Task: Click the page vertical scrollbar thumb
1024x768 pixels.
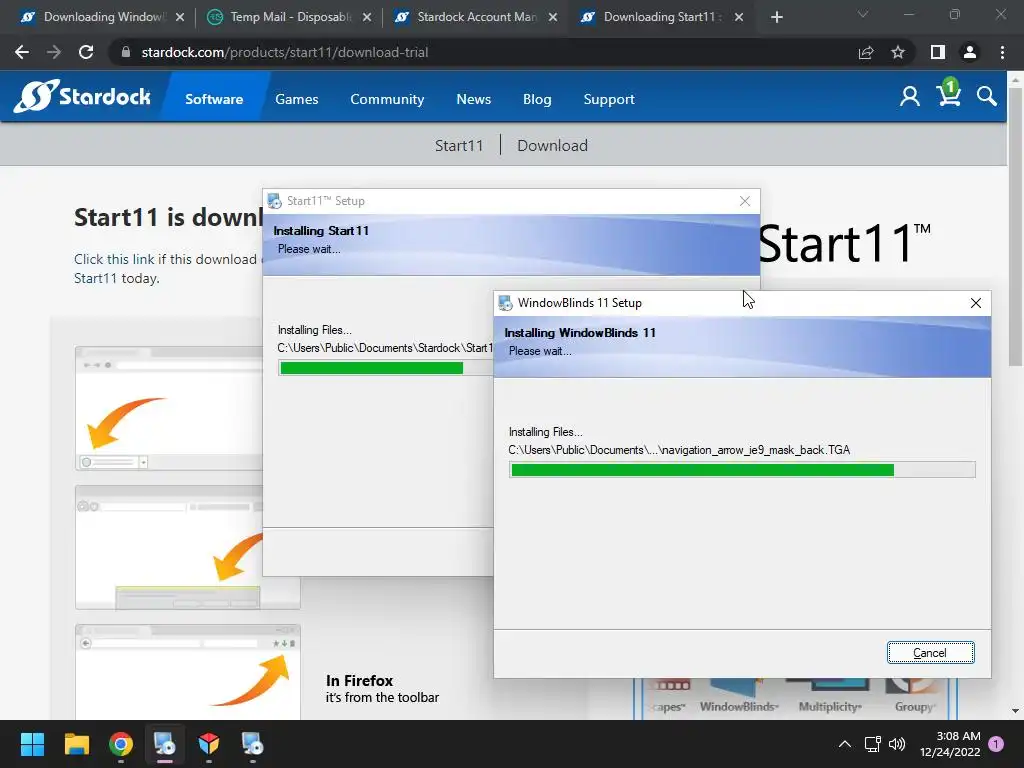Action: 1015,225
